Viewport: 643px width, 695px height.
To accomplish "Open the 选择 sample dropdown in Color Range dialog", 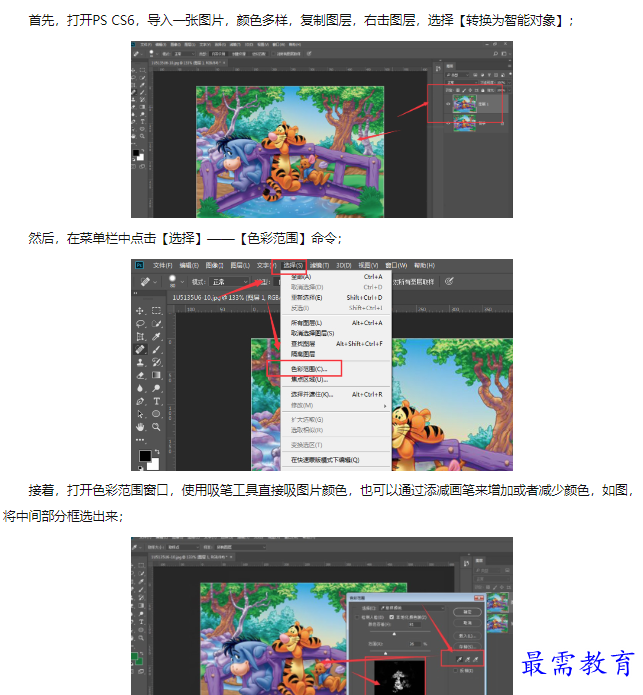I will (x=411, y=608).
